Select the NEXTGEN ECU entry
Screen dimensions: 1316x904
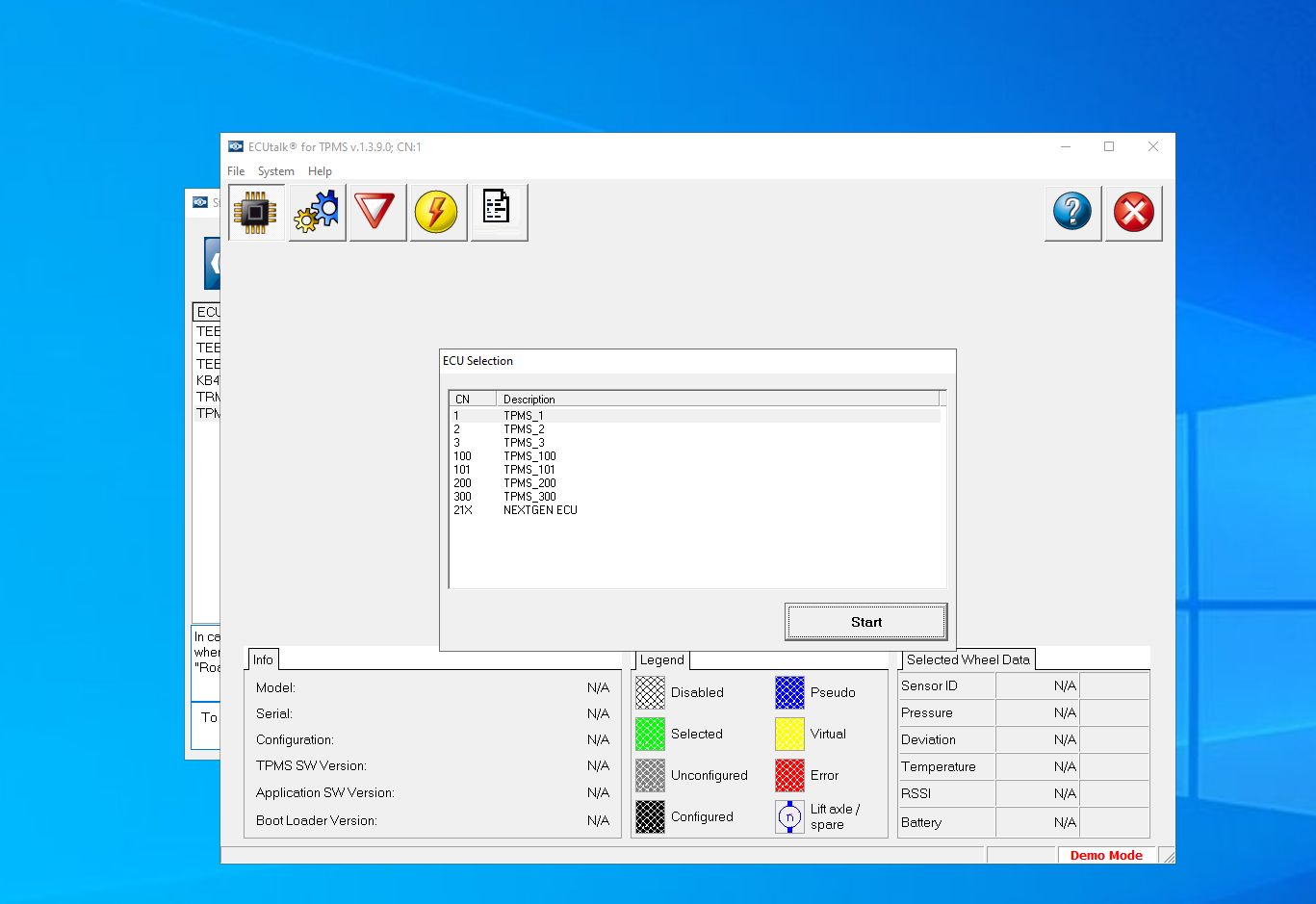540,509
